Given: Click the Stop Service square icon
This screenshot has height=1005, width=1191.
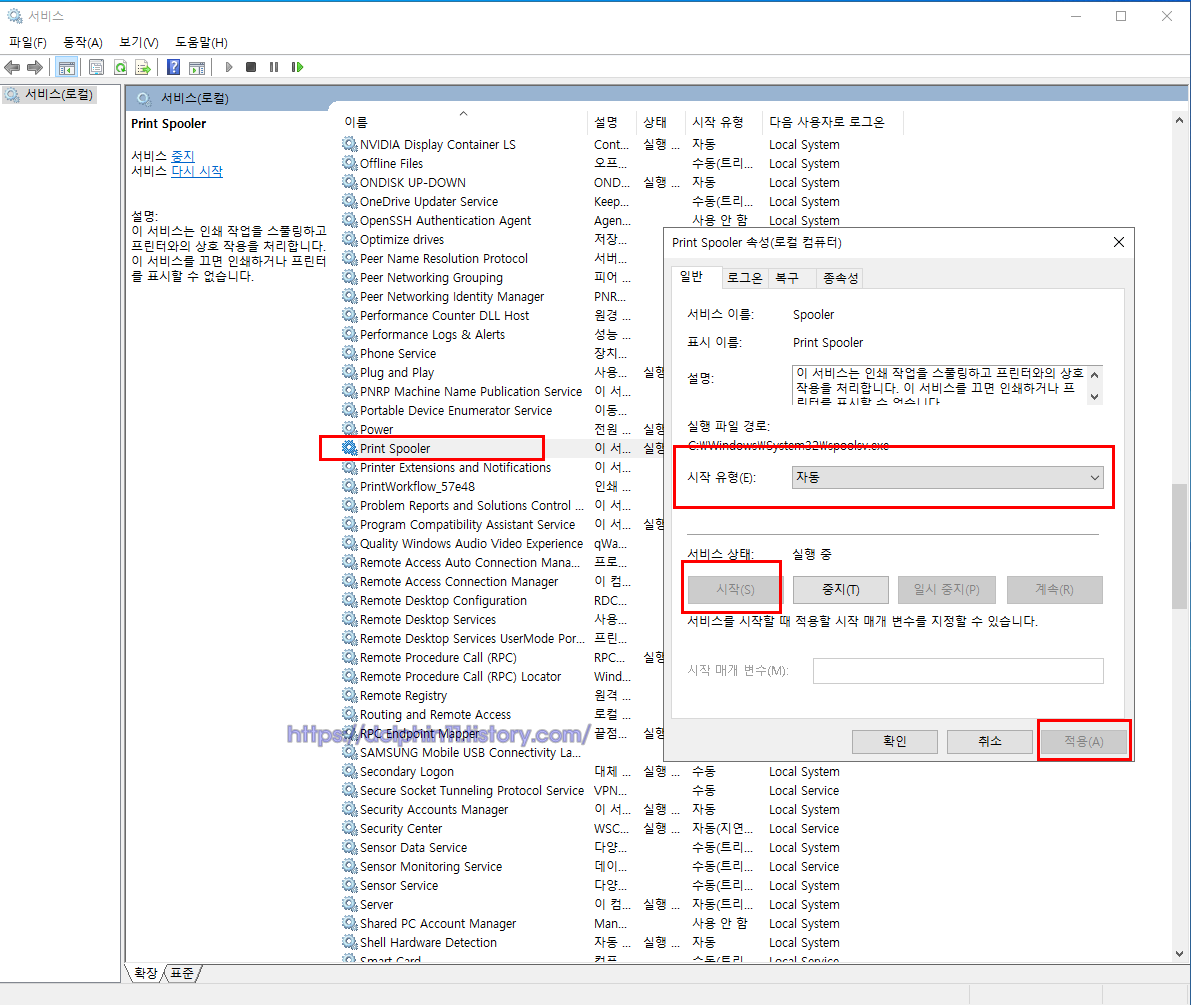Looking at the screenshot, I should point(251,68).
